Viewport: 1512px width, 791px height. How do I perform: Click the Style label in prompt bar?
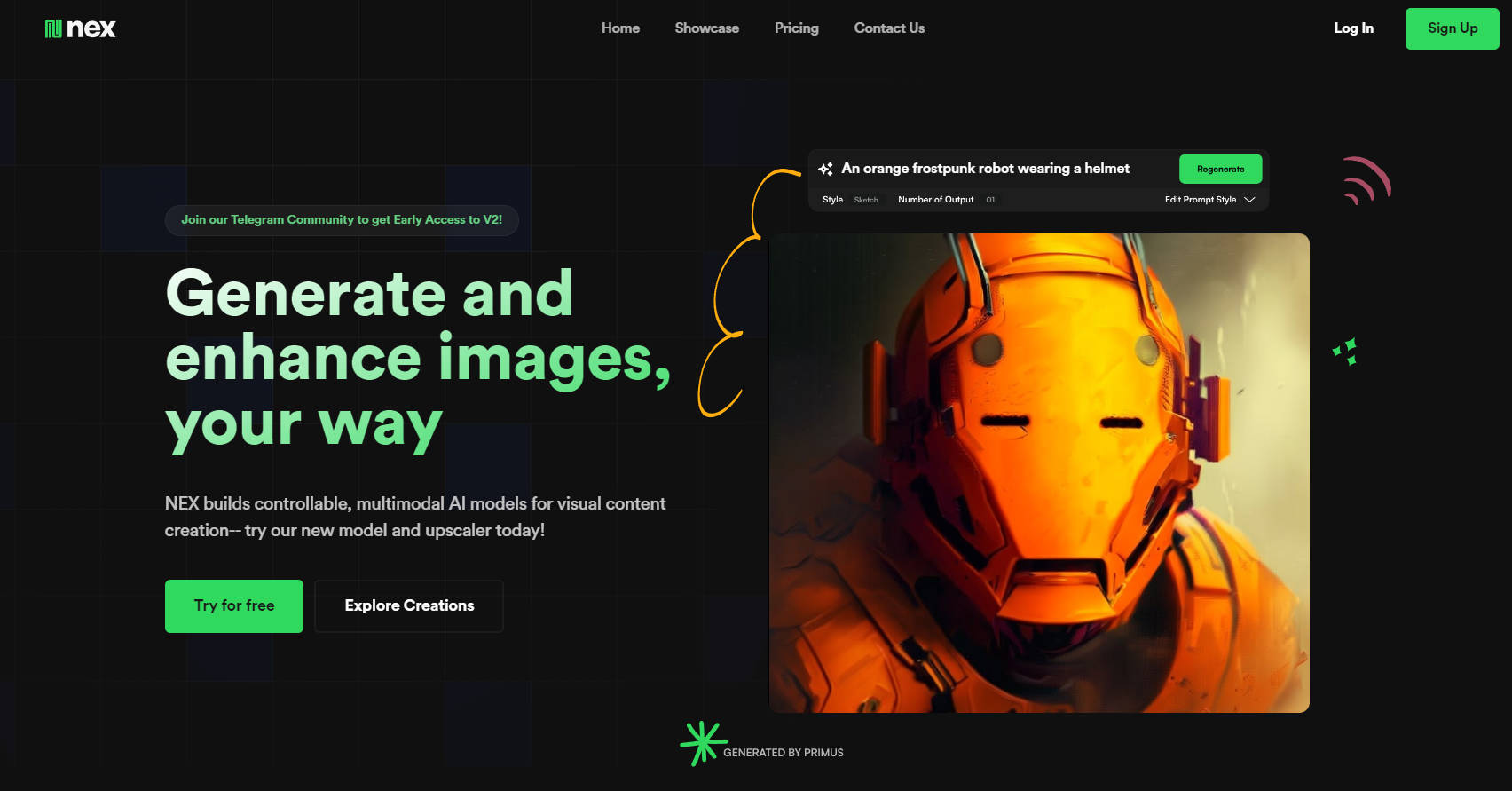832,200
